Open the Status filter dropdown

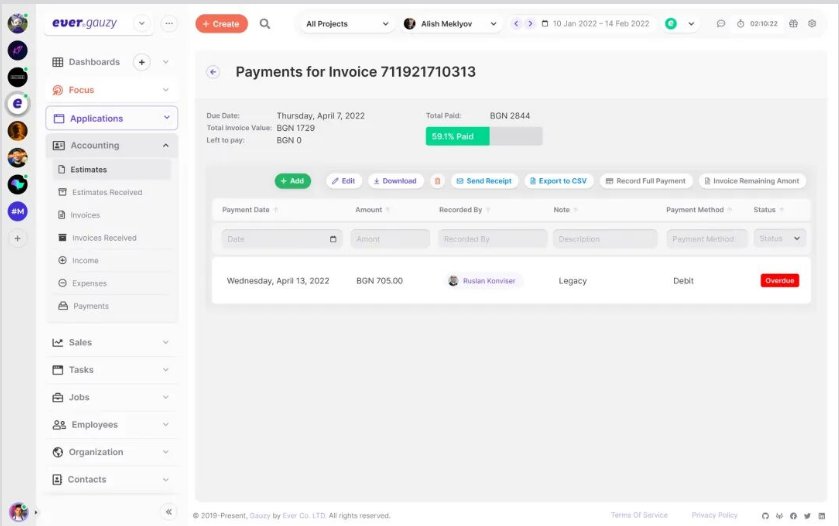point(780,239)
